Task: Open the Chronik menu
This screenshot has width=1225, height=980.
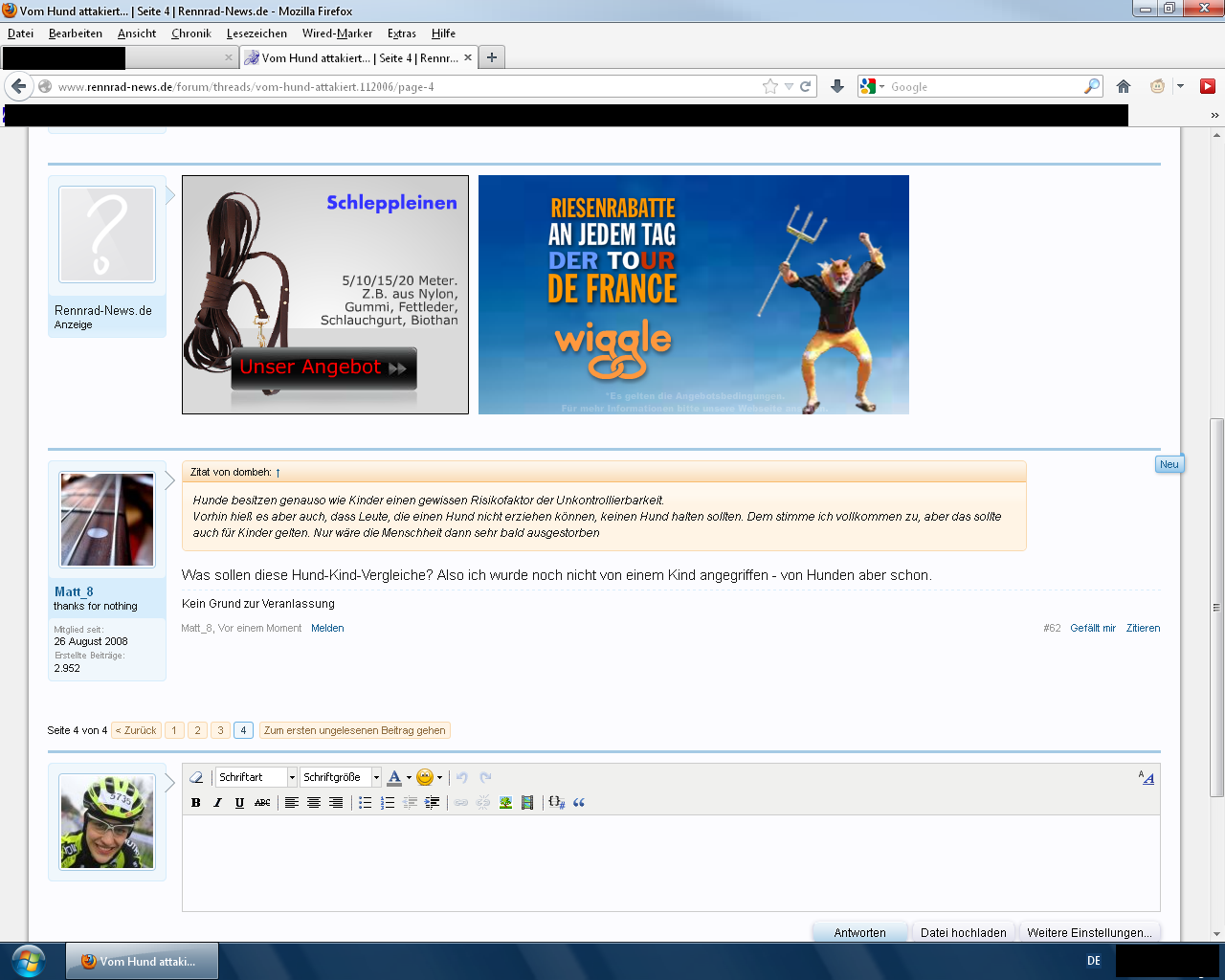Action: [x=190, y=33]
